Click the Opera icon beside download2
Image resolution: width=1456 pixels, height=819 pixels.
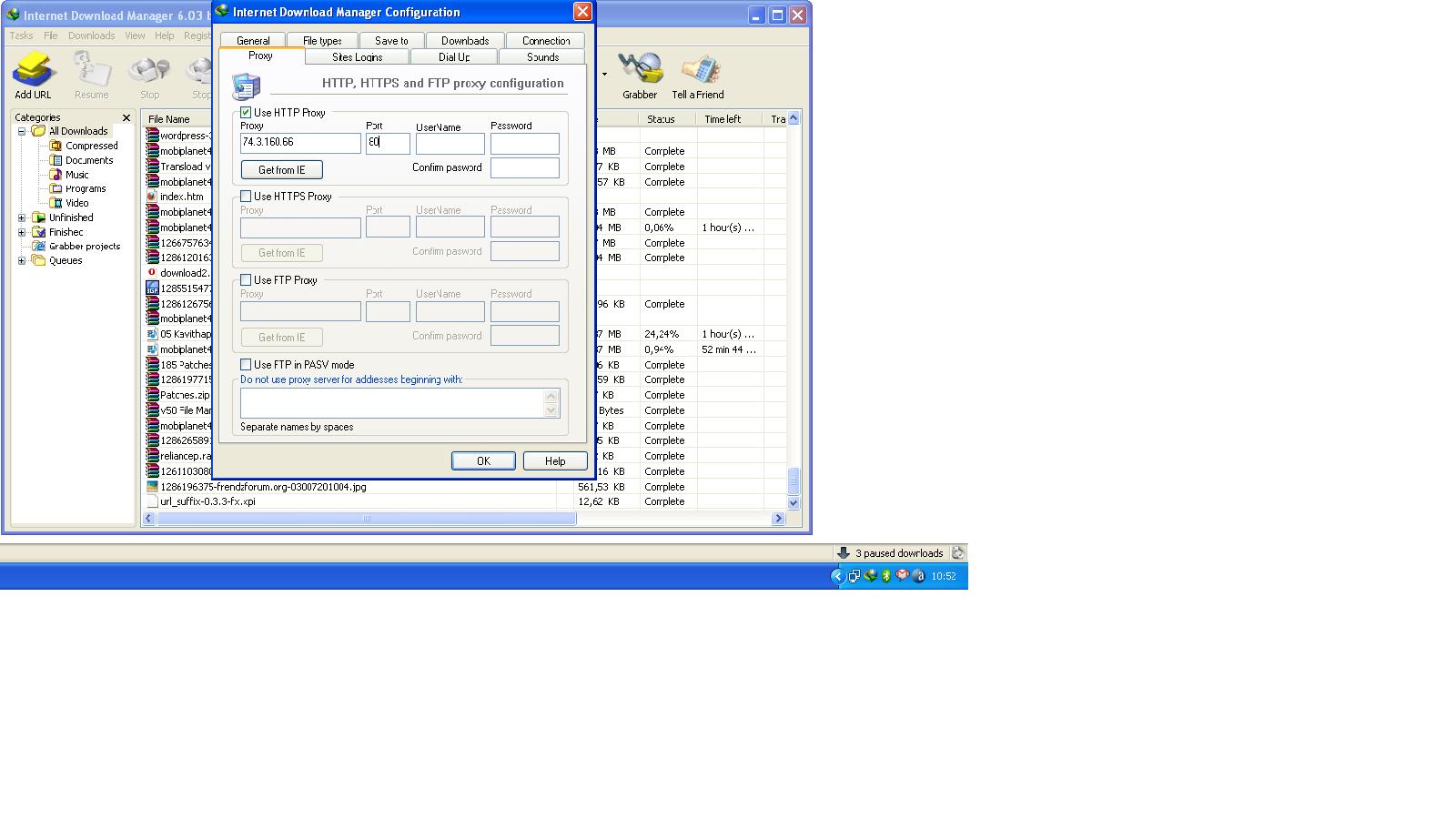pyautogui.click(x=152, y=272)
